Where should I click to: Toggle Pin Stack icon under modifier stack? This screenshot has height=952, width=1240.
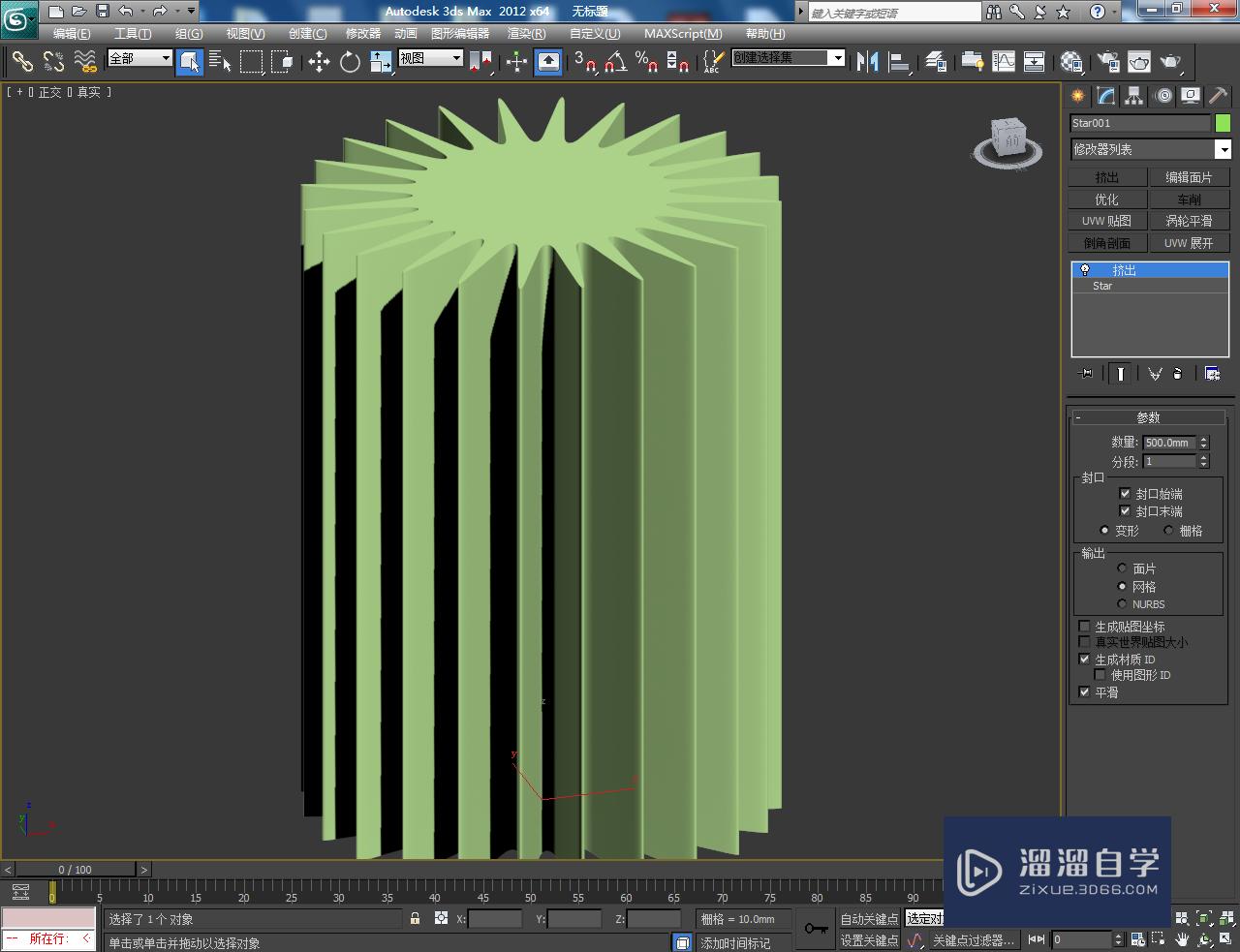pyautogui.click(x=1086, y=373)
